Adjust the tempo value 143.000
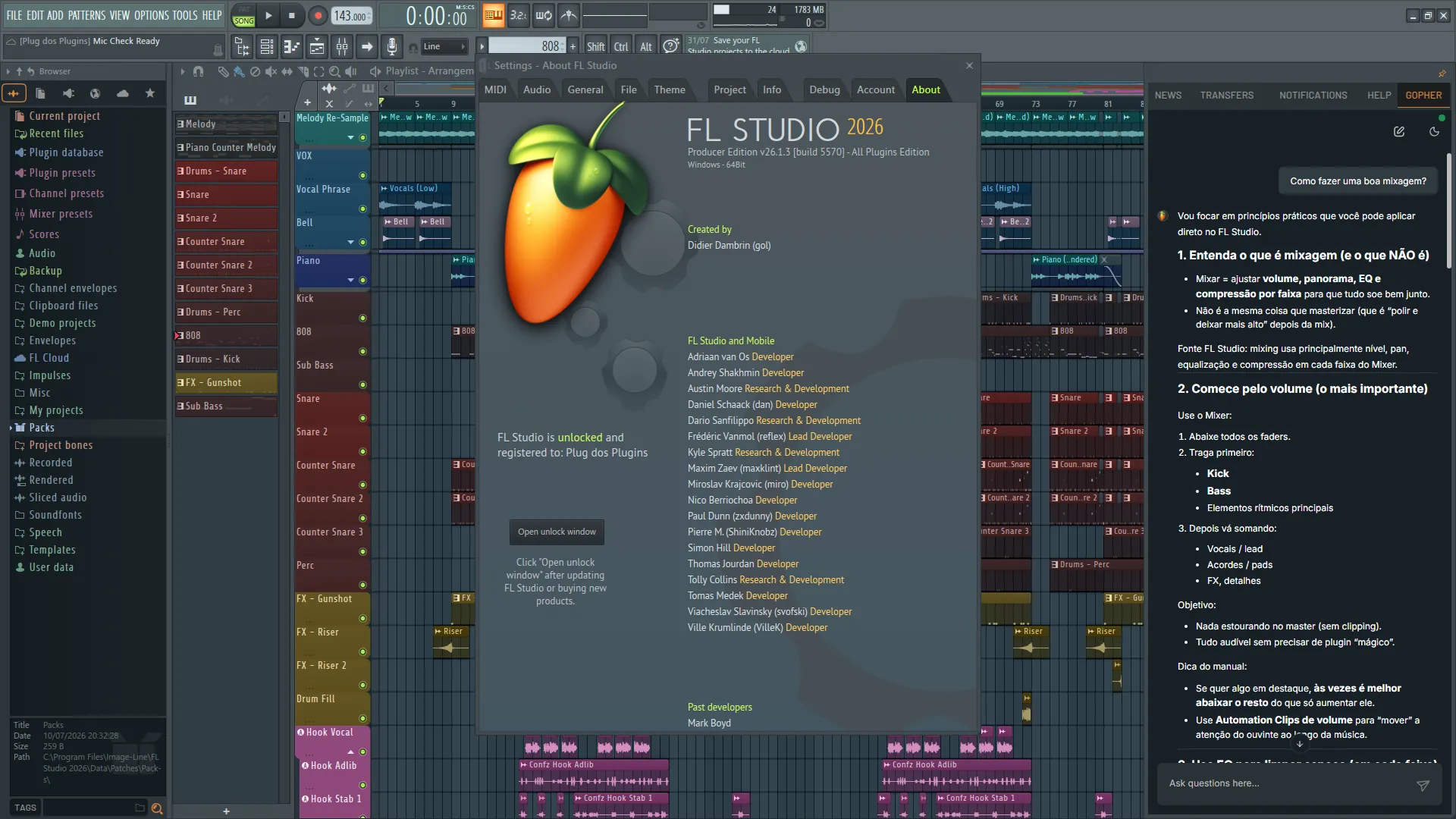 pyautogui.click(x=352, y=16)
